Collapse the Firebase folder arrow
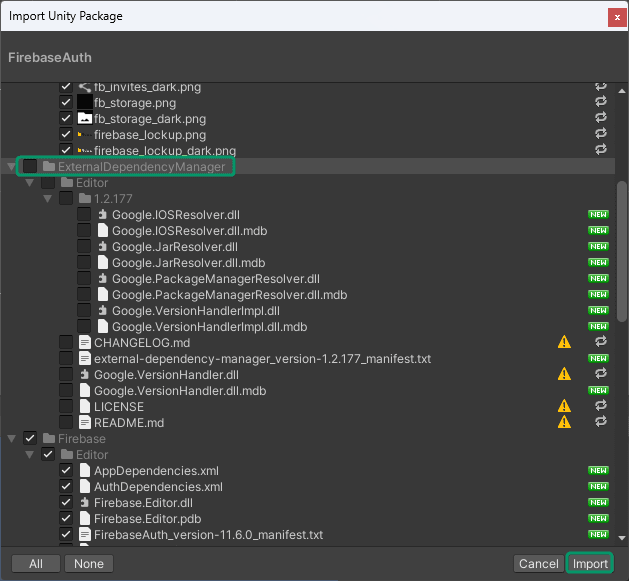The height and width of the screenshot is (581, 629). click(x=12, y=439)
